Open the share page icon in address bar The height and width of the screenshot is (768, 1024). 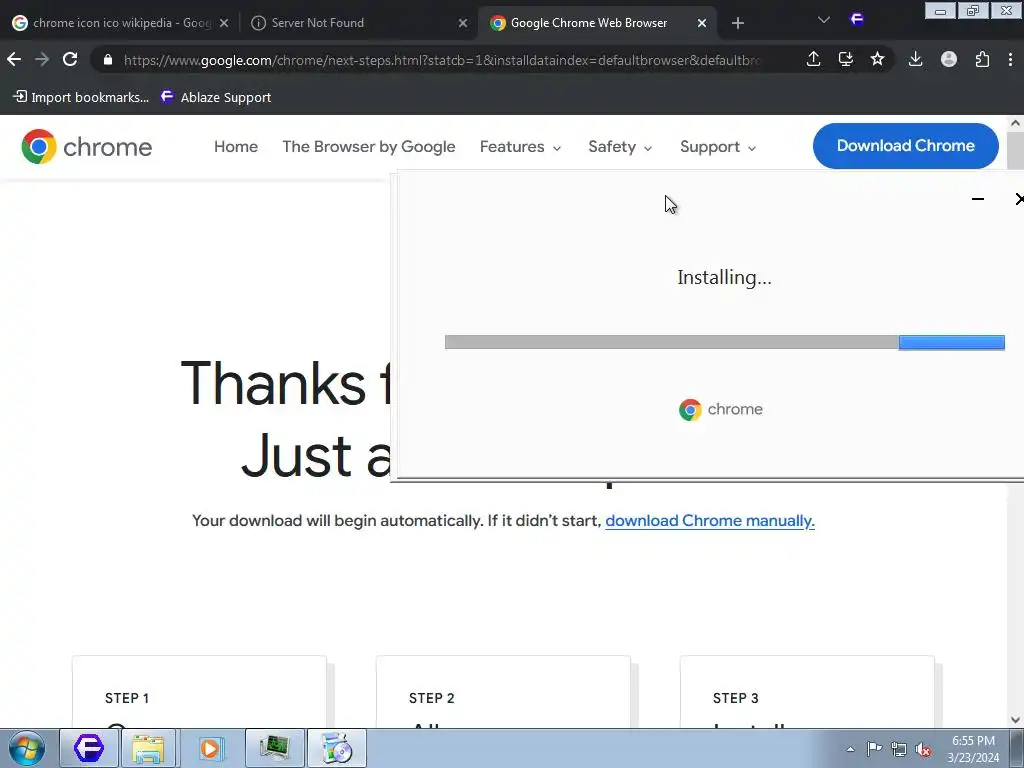(x=813, y=59)
